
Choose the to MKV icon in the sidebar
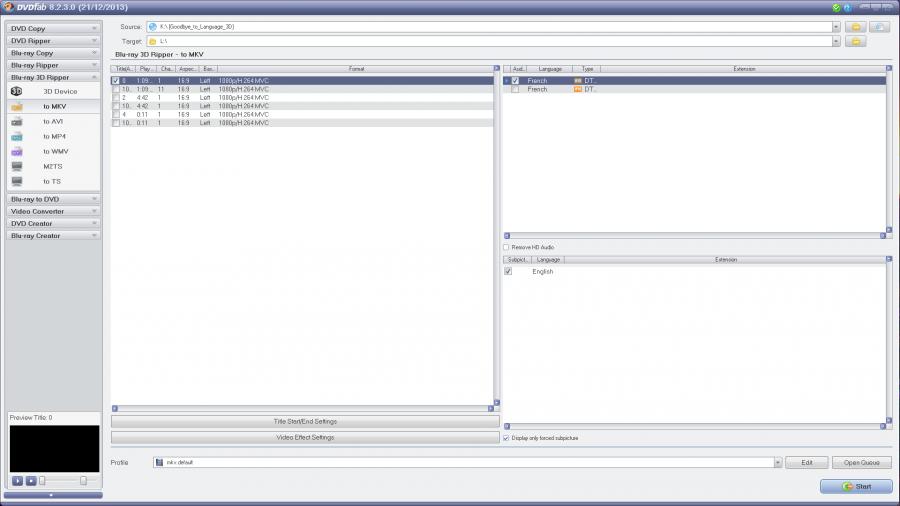tap(17, 107)
